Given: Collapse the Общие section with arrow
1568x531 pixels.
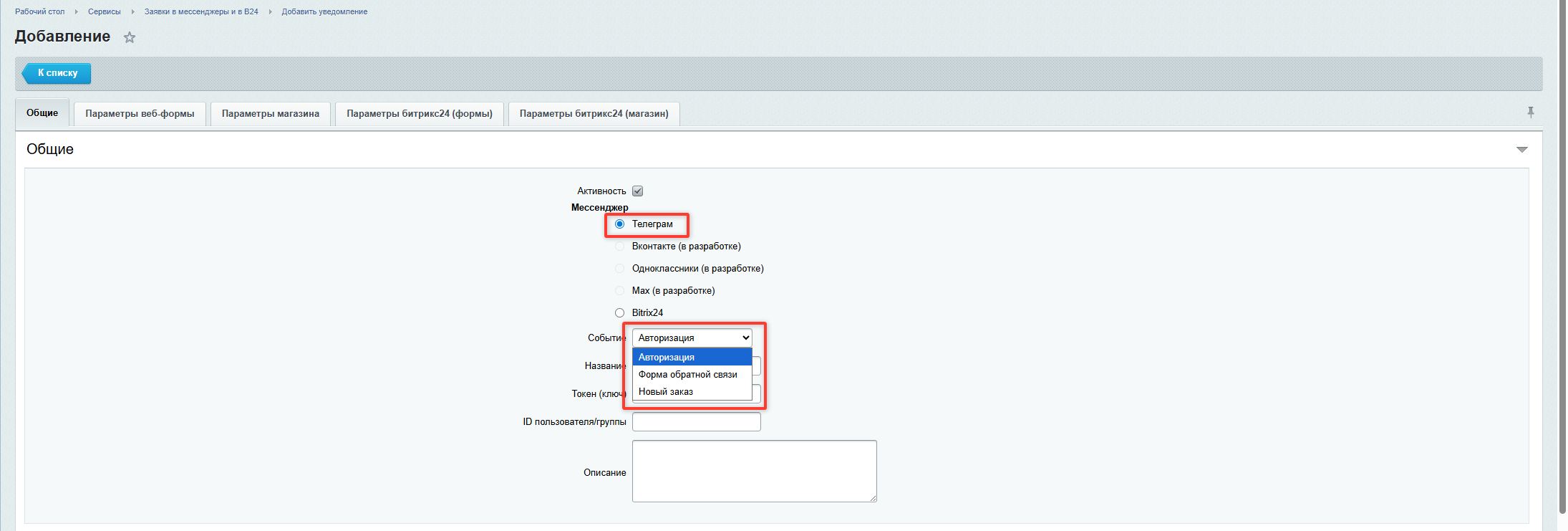Looking at the screenshot, I should coord(1521,150).
